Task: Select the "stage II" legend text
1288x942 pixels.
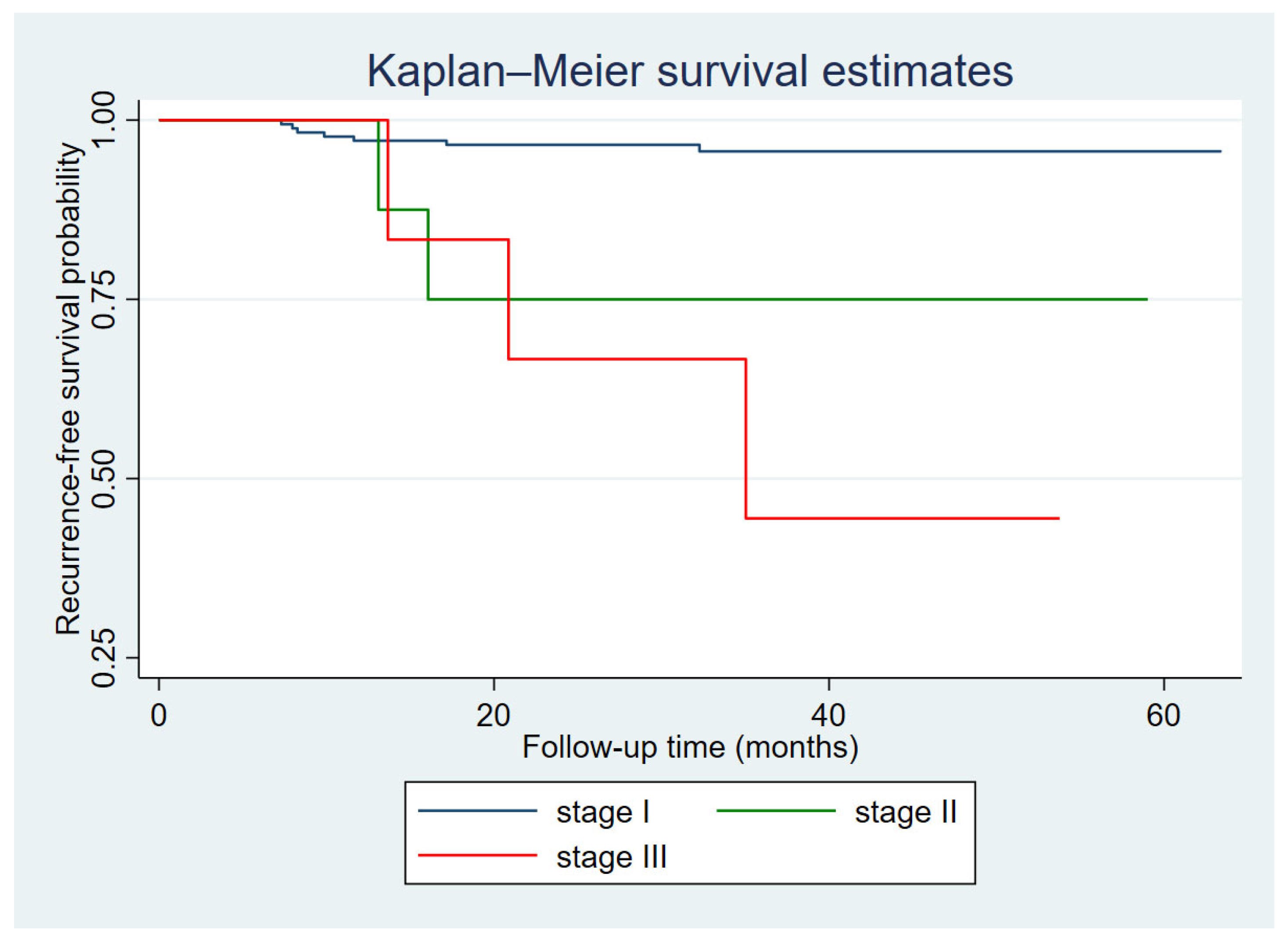Action: [905, 812]
